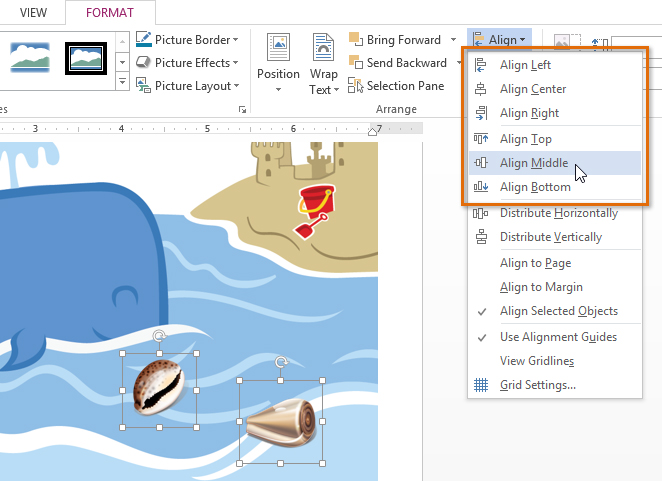Click the Selection Pane icon

355,85
